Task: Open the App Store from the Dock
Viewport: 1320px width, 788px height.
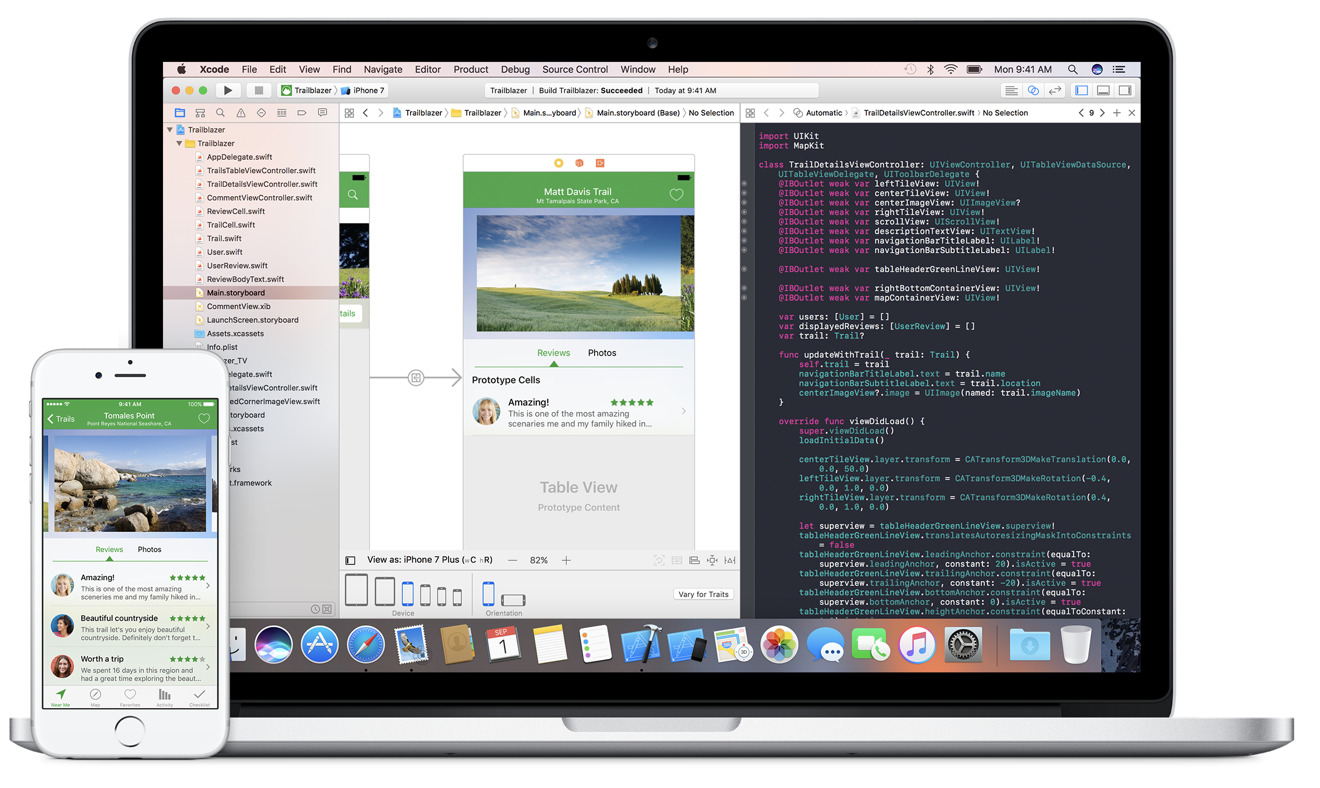Action: pyautogui.click(x=319, y=645)
